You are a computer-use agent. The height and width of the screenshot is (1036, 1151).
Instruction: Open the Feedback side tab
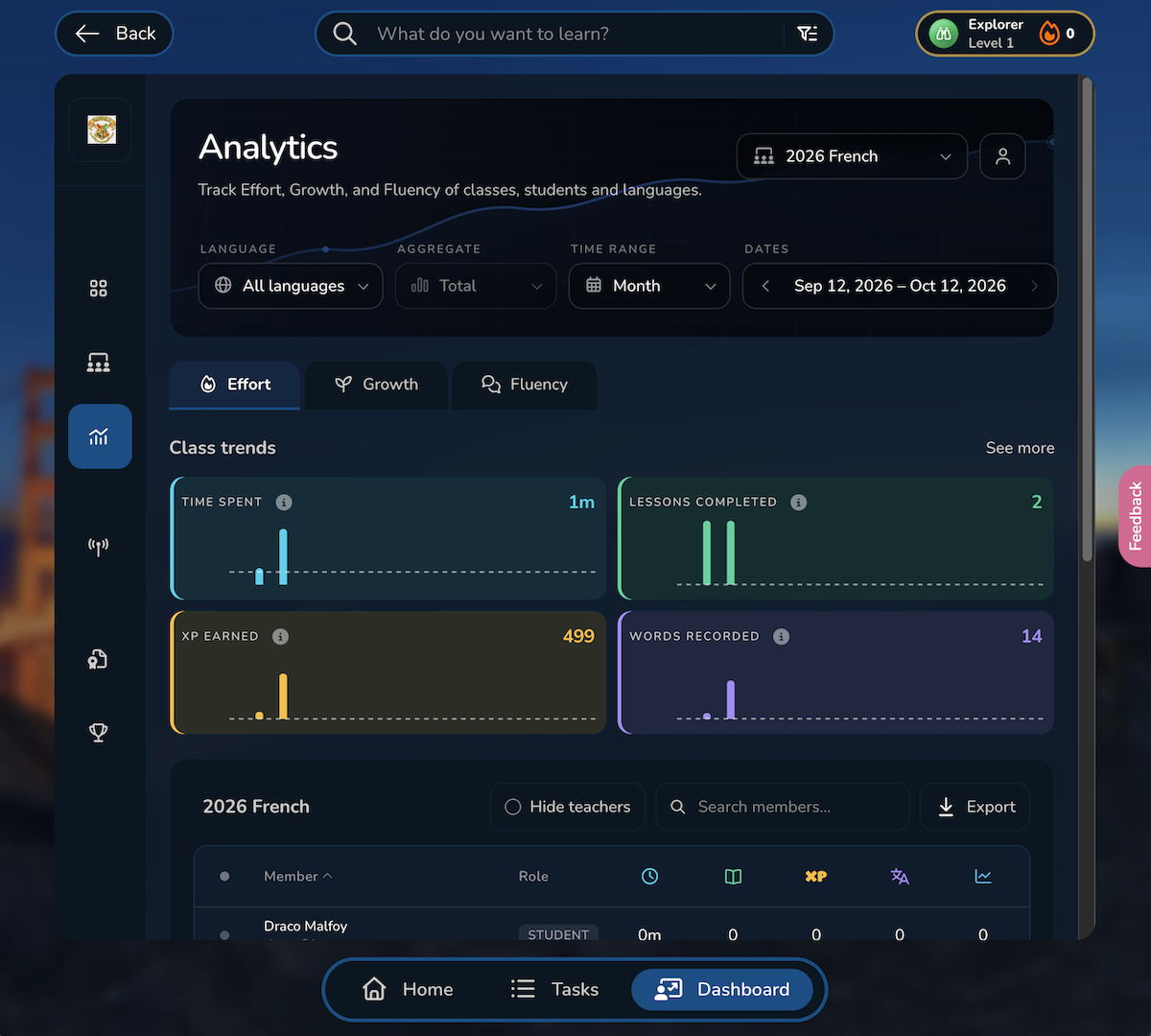click(1135, 516)
